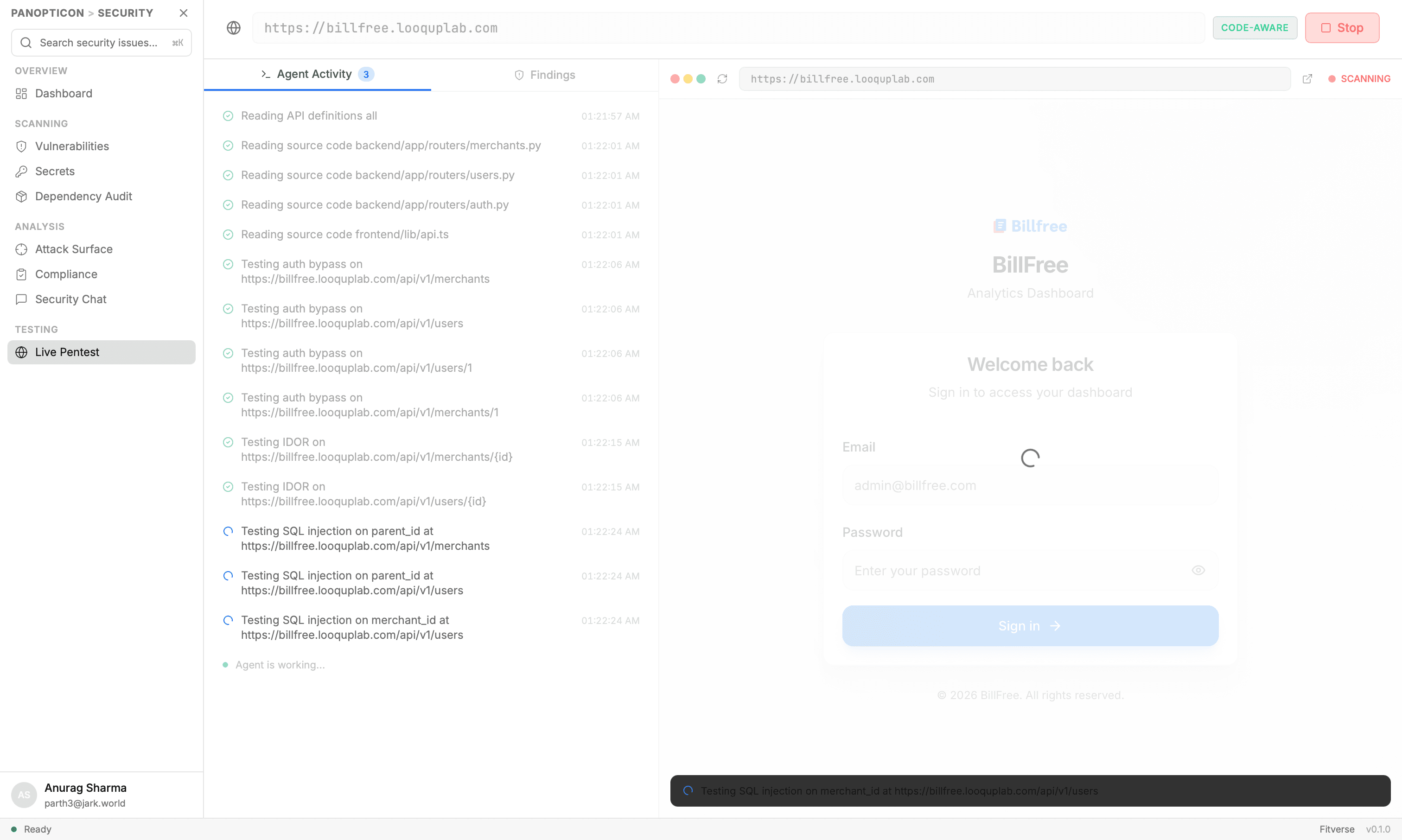Click the Sign in button in preview

coord(1030,625)
